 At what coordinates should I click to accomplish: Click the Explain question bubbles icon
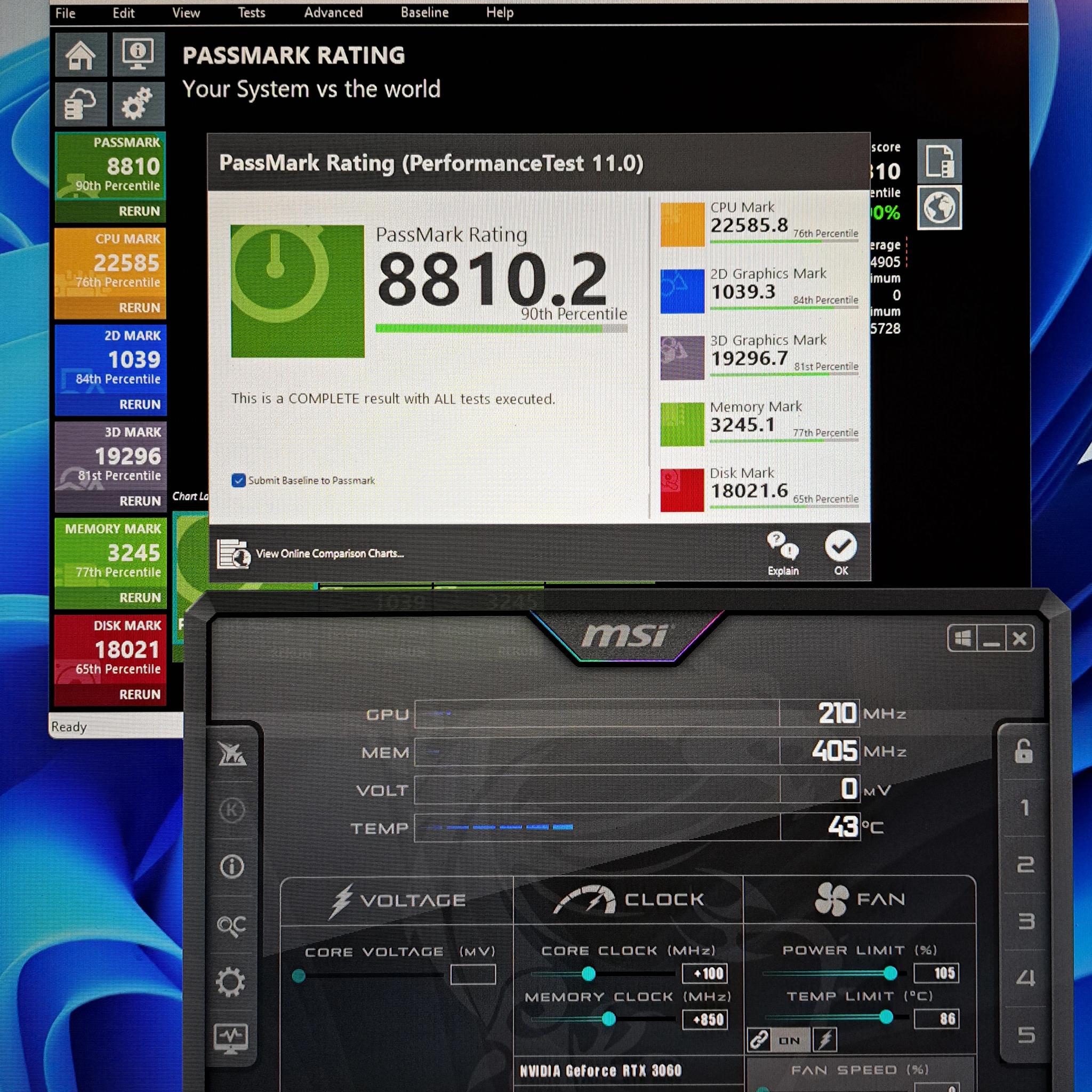pos(783,554)
